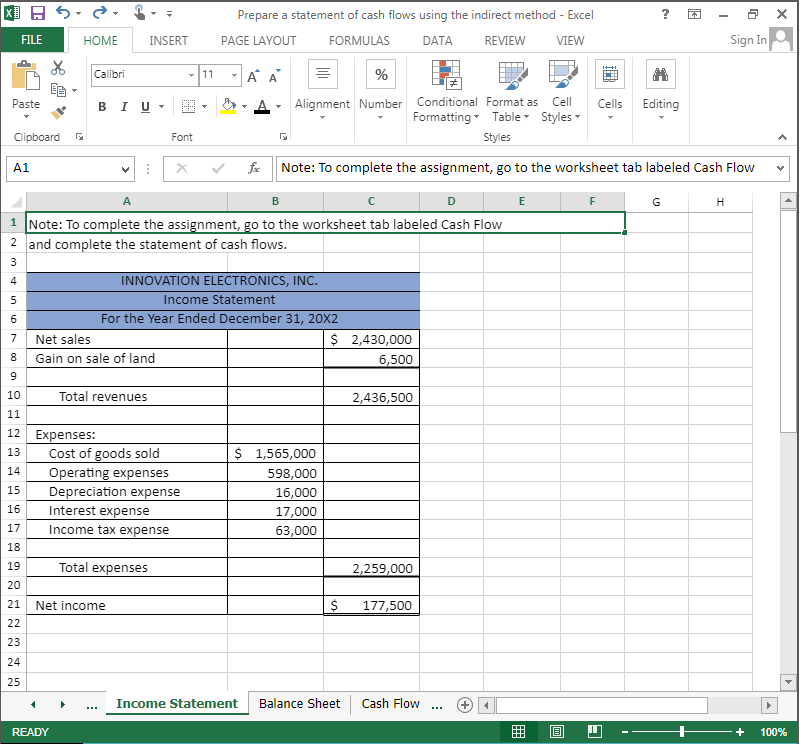Open the FILE menu
This screenshot has height=744, width=805.
[32, 40]
